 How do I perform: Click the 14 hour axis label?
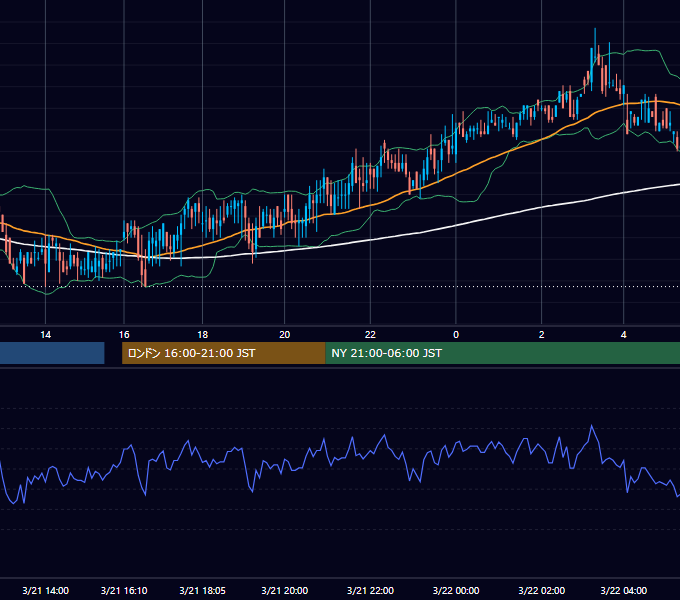coord(46,335)
